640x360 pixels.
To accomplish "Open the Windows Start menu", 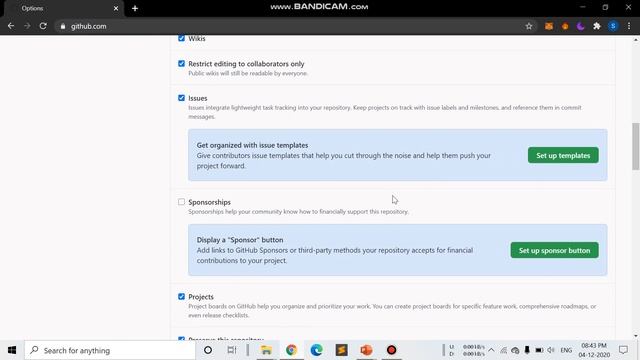I will point(12,350).
